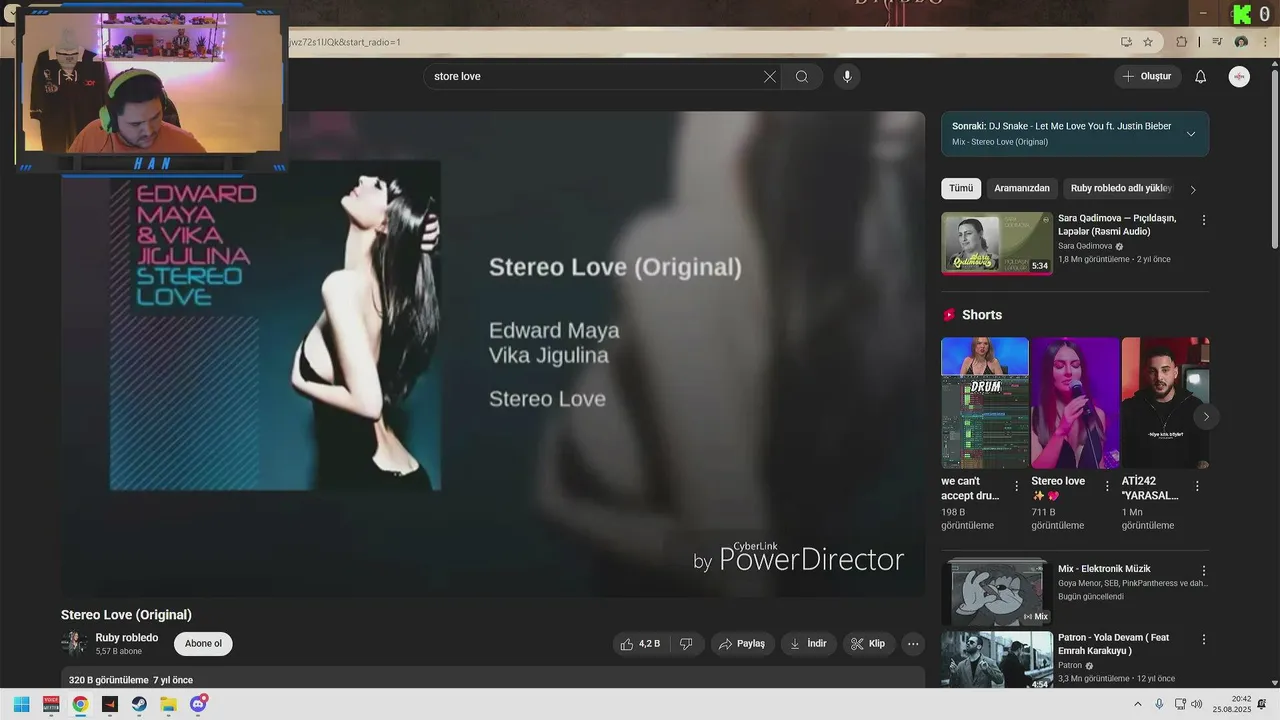Open the 'Patron - Yola Devam' video title
The width and height of the screenshot is (1280, 720).
click(x=1113, y=644)
